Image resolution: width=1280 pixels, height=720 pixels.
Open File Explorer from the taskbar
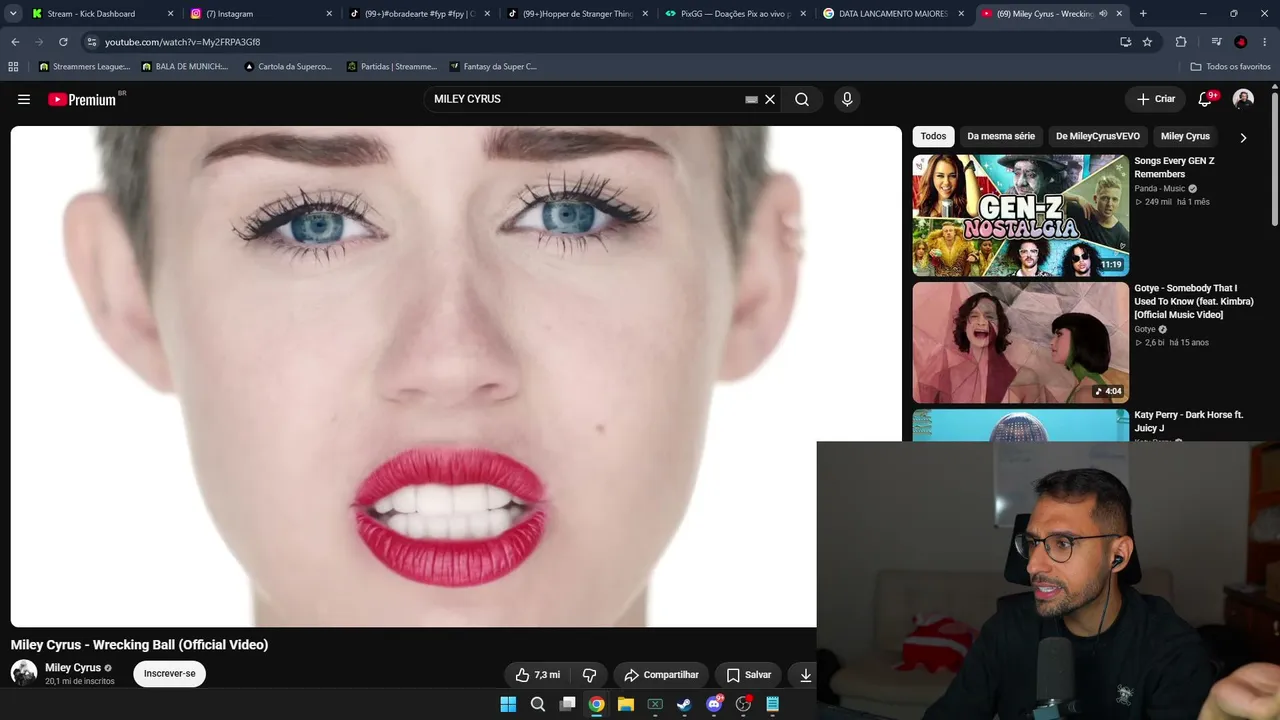pos(626,704)
